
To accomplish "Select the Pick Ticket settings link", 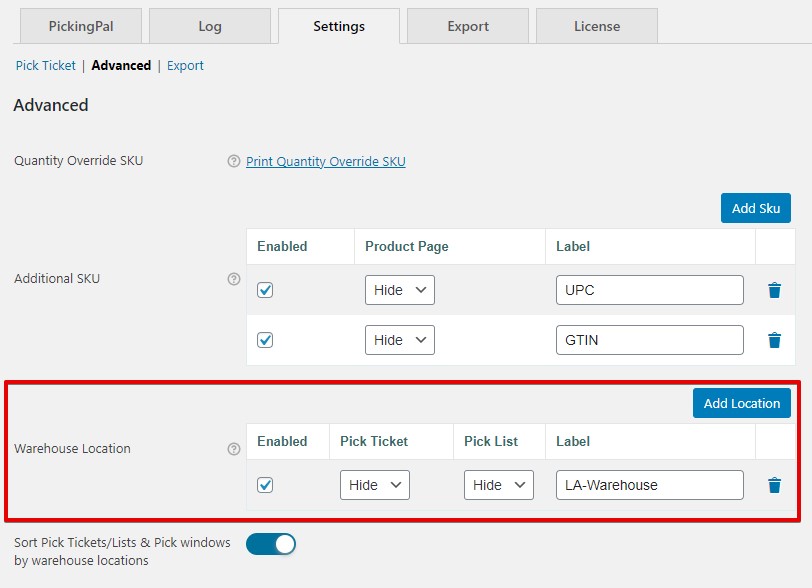I will click(x=45, y=65).
